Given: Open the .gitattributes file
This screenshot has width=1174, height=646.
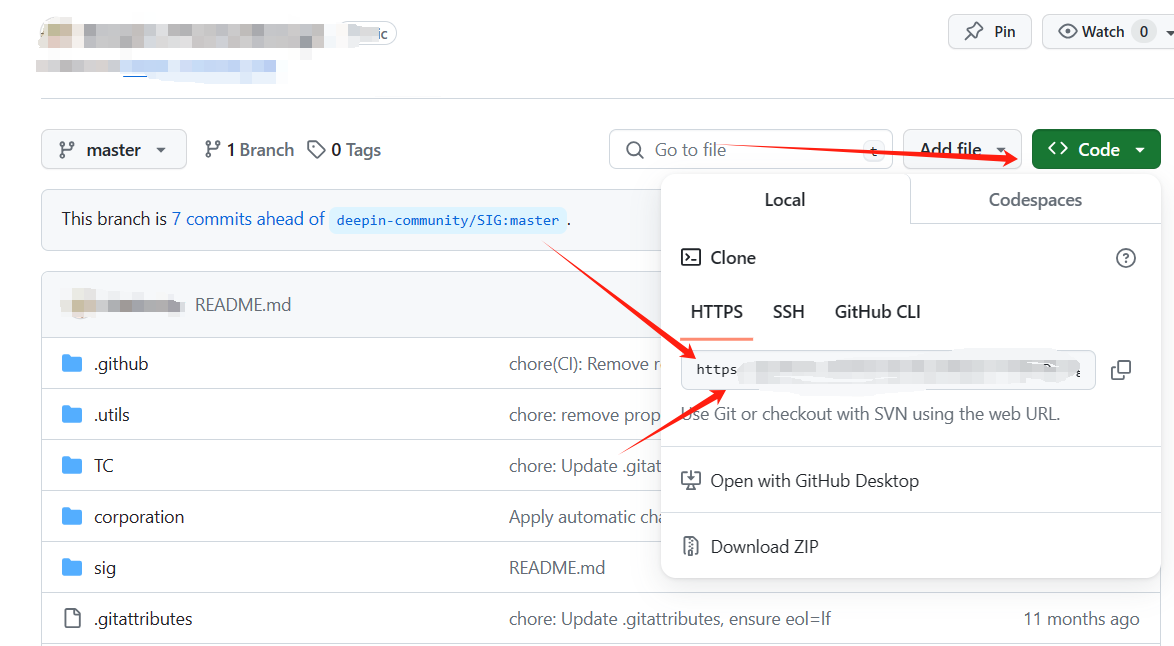Looking at the screenshot, I should 143,618.
